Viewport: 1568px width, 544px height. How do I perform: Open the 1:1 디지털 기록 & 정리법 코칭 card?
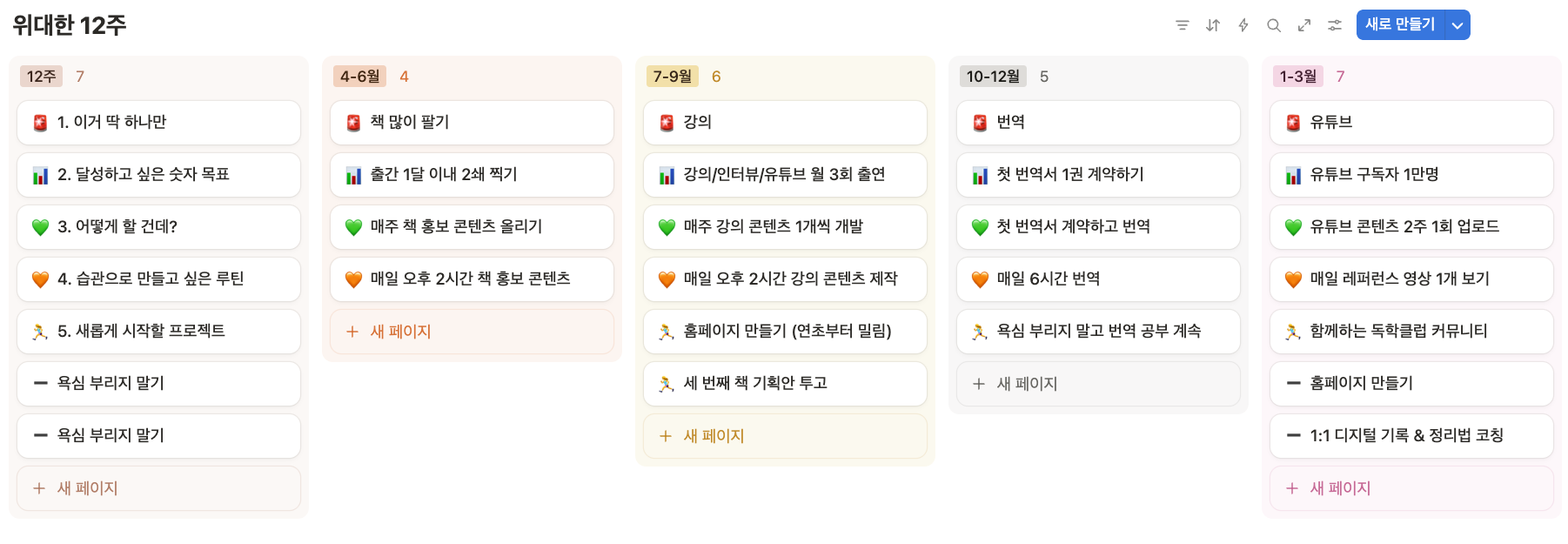[1406, 436]
